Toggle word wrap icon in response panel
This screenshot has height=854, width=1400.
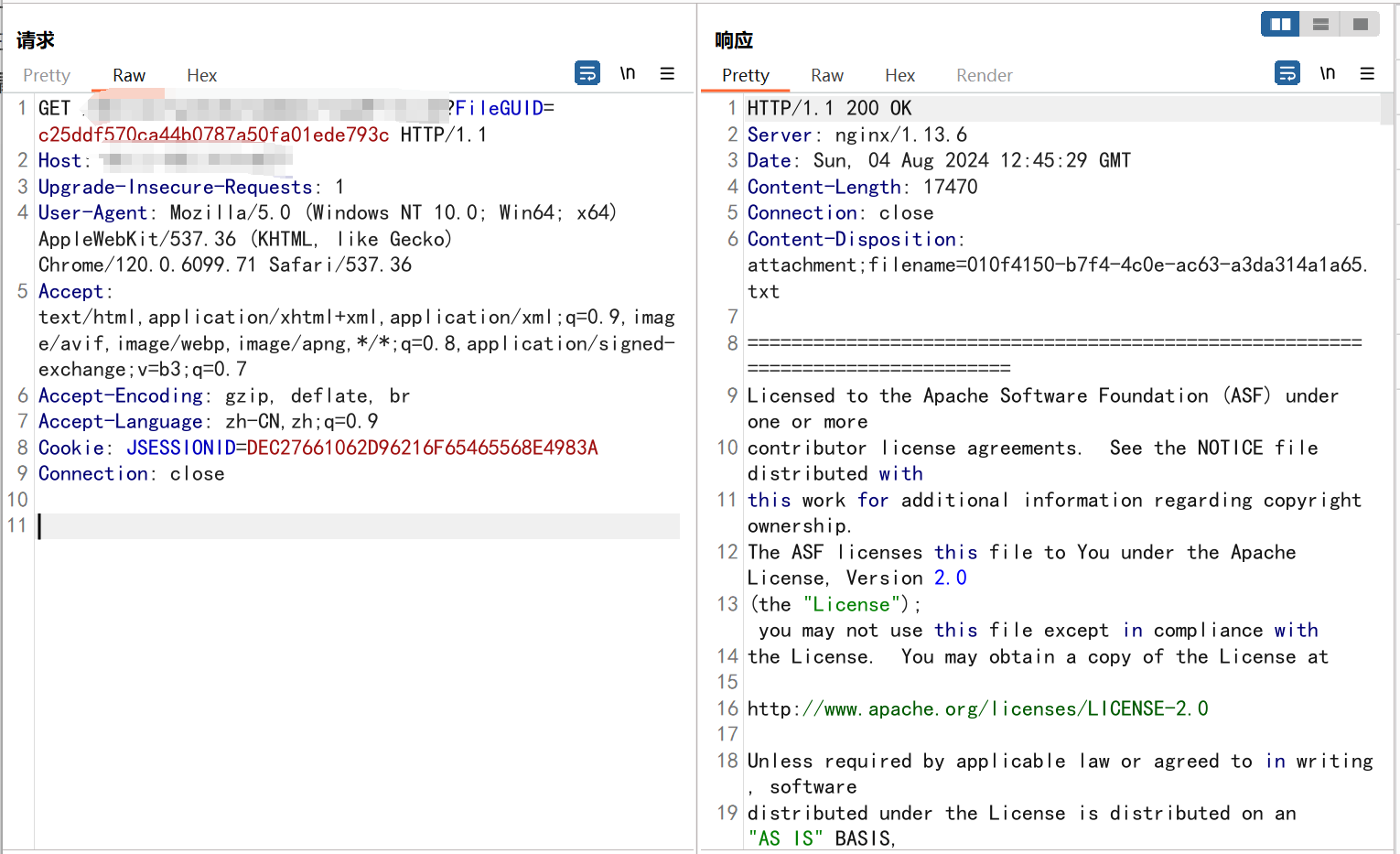(1287, 73)
